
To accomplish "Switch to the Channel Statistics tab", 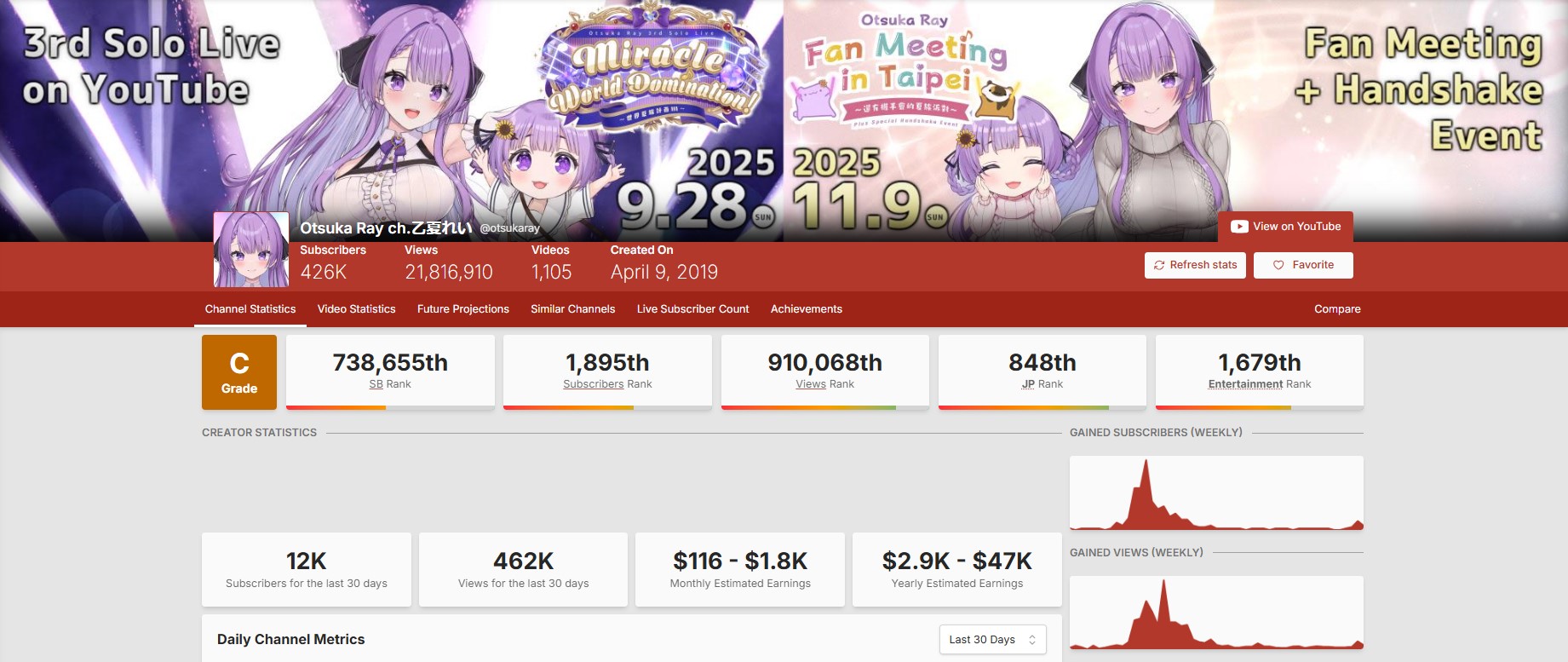I will (x=250, y=309).
